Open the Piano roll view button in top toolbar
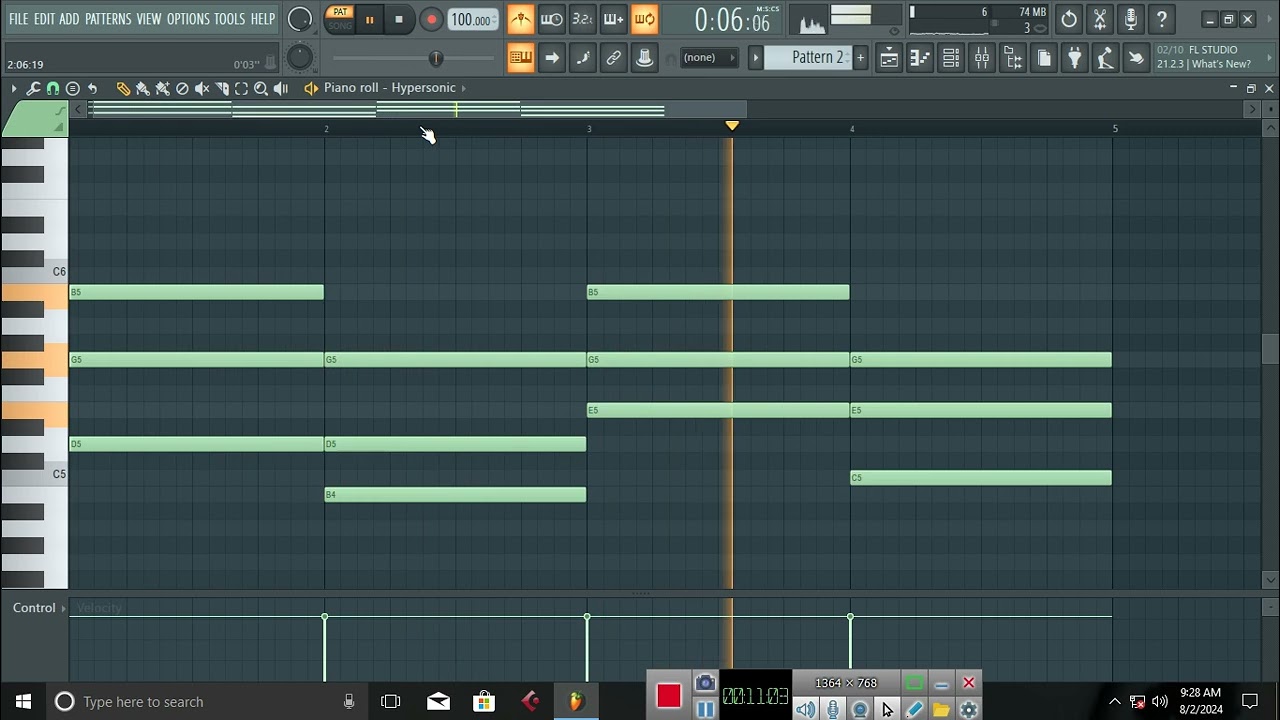The width and height of the screenshot is (1280, 720). [920, 58]
